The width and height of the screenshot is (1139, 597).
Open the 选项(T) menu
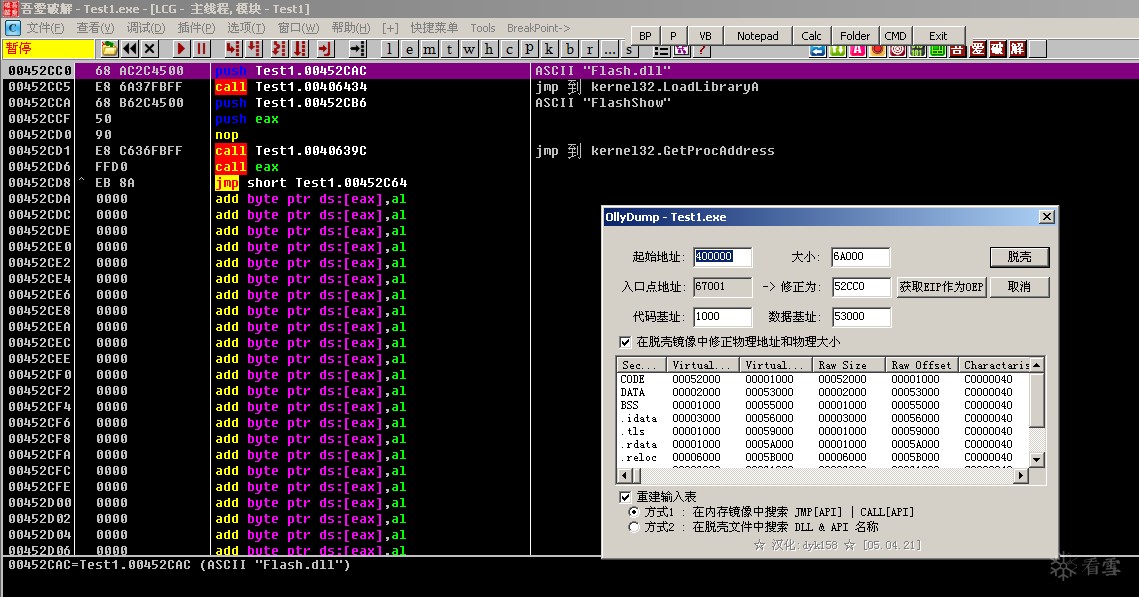(x=246, y=28)
